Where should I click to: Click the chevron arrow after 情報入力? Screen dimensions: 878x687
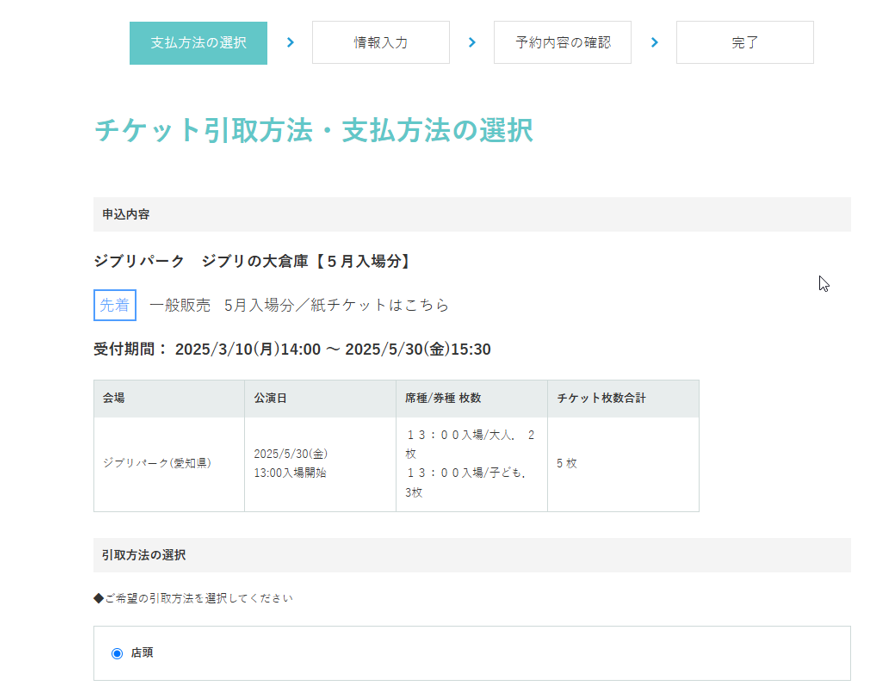pyautogui.click(x=472, y=43)
